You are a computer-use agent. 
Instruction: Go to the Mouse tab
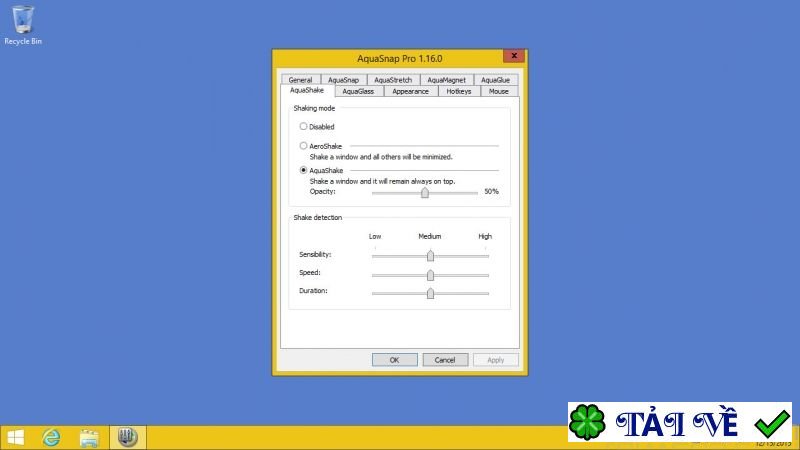click(498, 91)
